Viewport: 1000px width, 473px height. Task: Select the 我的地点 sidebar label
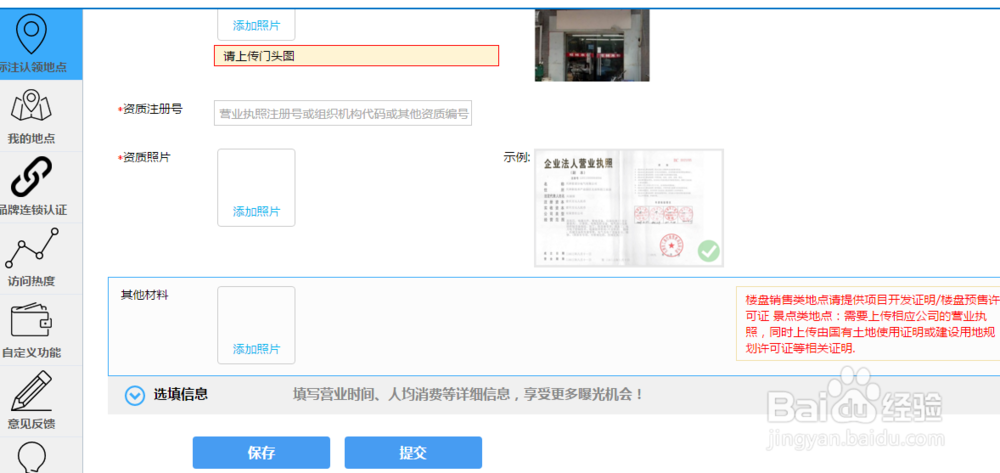tap(31, 138)
